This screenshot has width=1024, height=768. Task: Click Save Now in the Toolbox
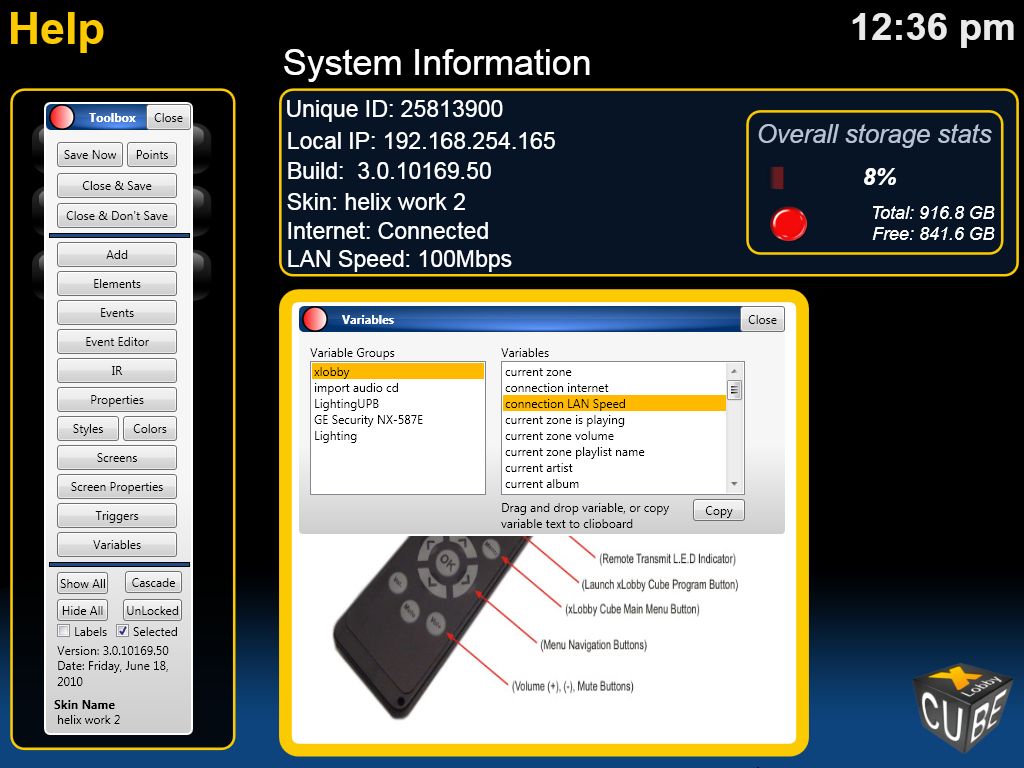pos(90,155)
